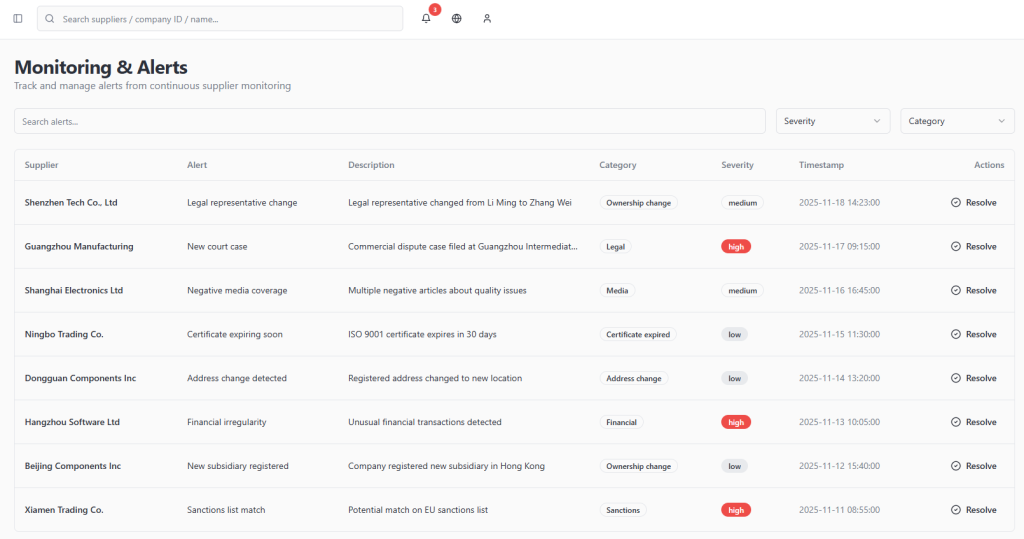The height and width of the screenshot is (539, 1024).
Task: Click the Timestamp column header
Action: [x=821, y=165]
